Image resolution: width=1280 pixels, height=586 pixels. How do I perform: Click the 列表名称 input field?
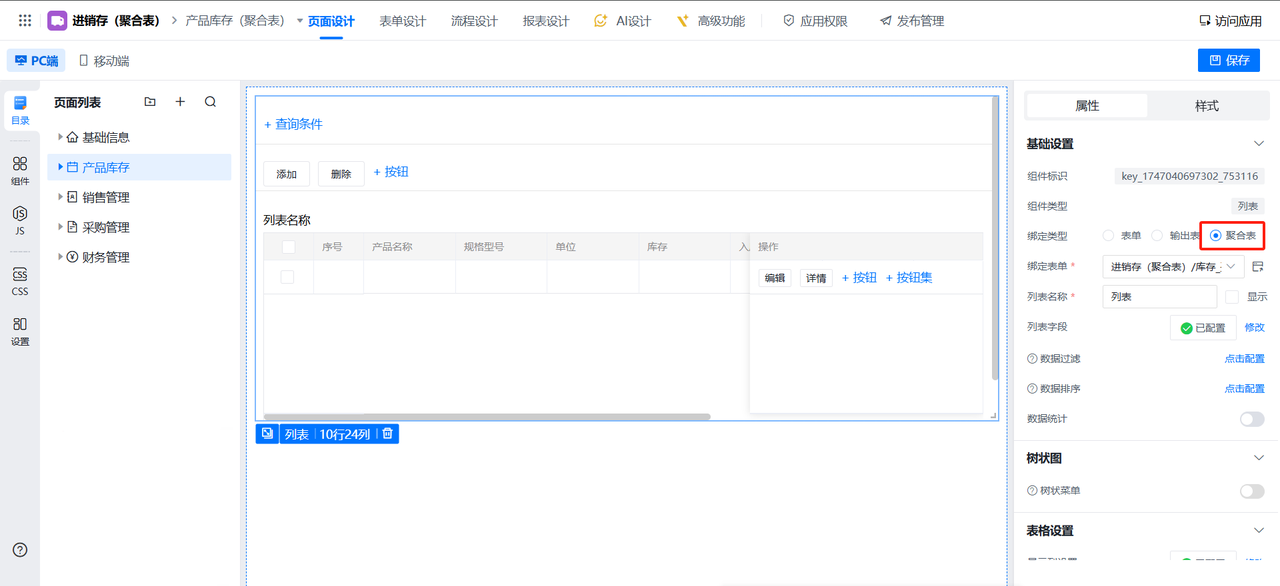point(1159,297)
